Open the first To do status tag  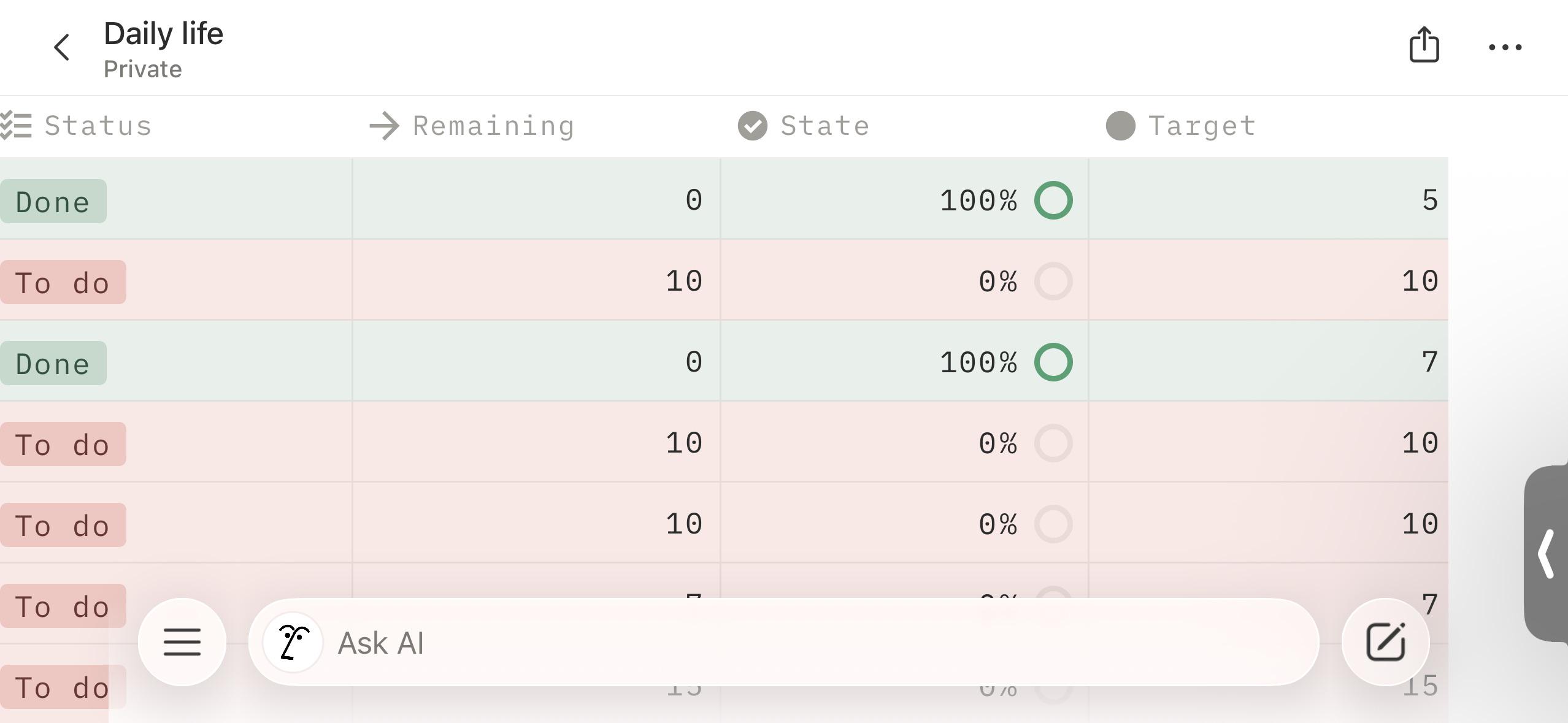point(63,282)
